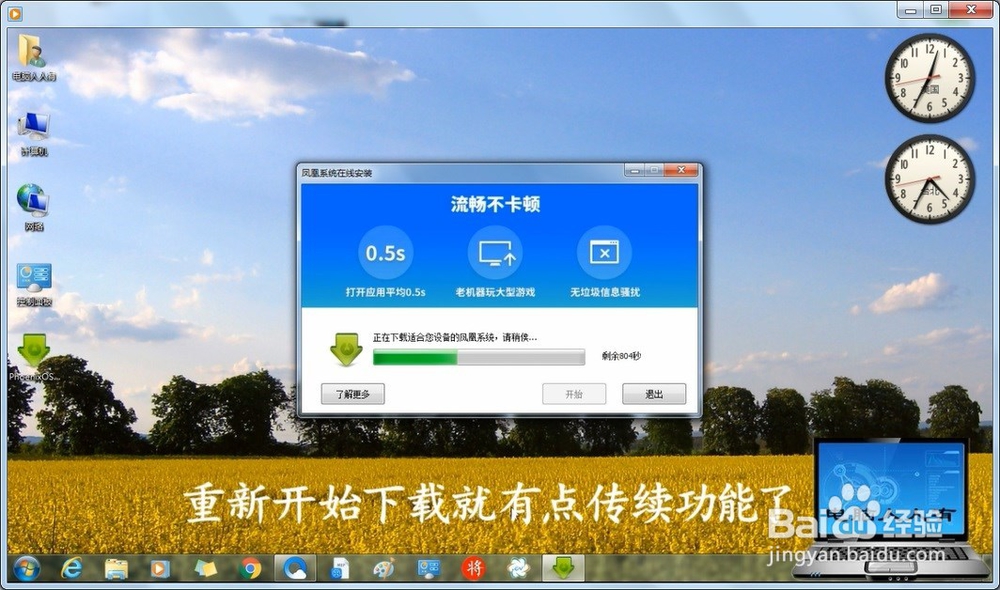The width and height of the screenshot is (1000, 590).
Task: Switch to the blue QQ Browser taskbar icon
Action: [295, 568]
